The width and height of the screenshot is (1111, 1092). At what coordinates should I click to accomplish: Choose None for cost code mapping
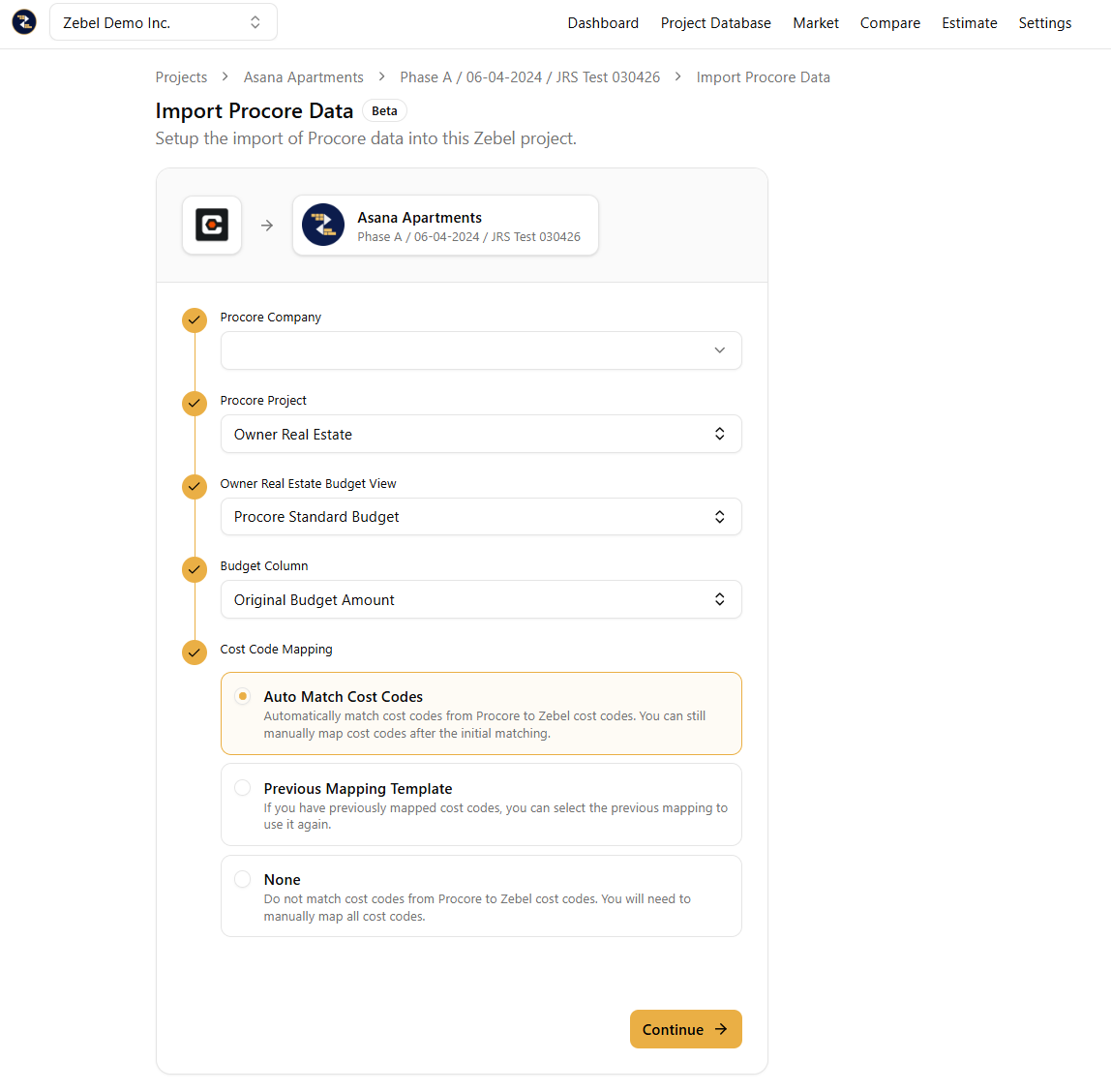(243, 879)
